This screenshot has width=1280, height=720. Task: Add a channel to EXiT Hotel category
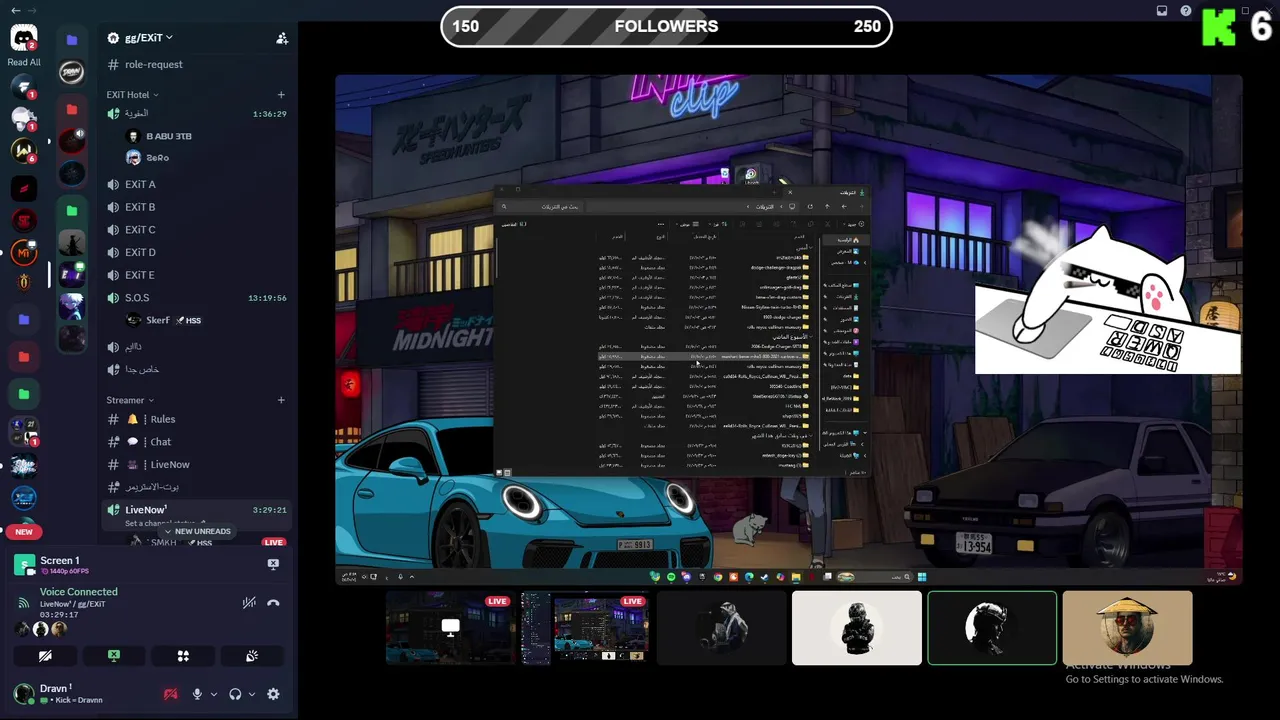(281, 95)
